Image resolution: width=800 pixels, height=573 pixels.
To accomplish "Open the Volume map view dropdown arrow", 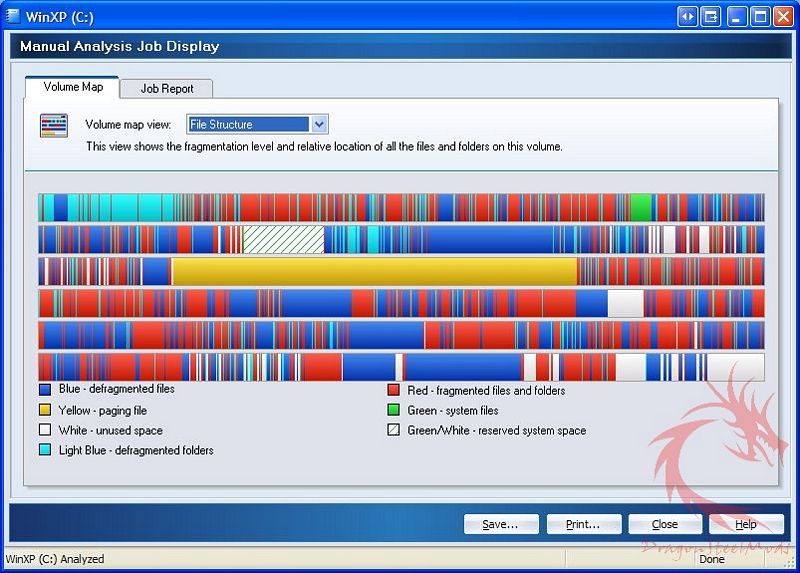I will point(319,125).
